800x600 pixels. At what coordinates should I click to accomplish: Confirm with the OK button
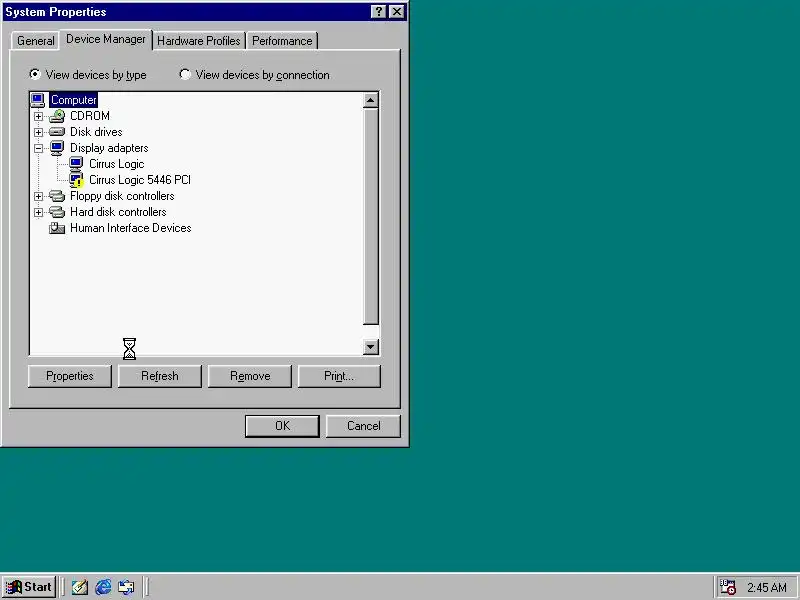coord(282,426)
